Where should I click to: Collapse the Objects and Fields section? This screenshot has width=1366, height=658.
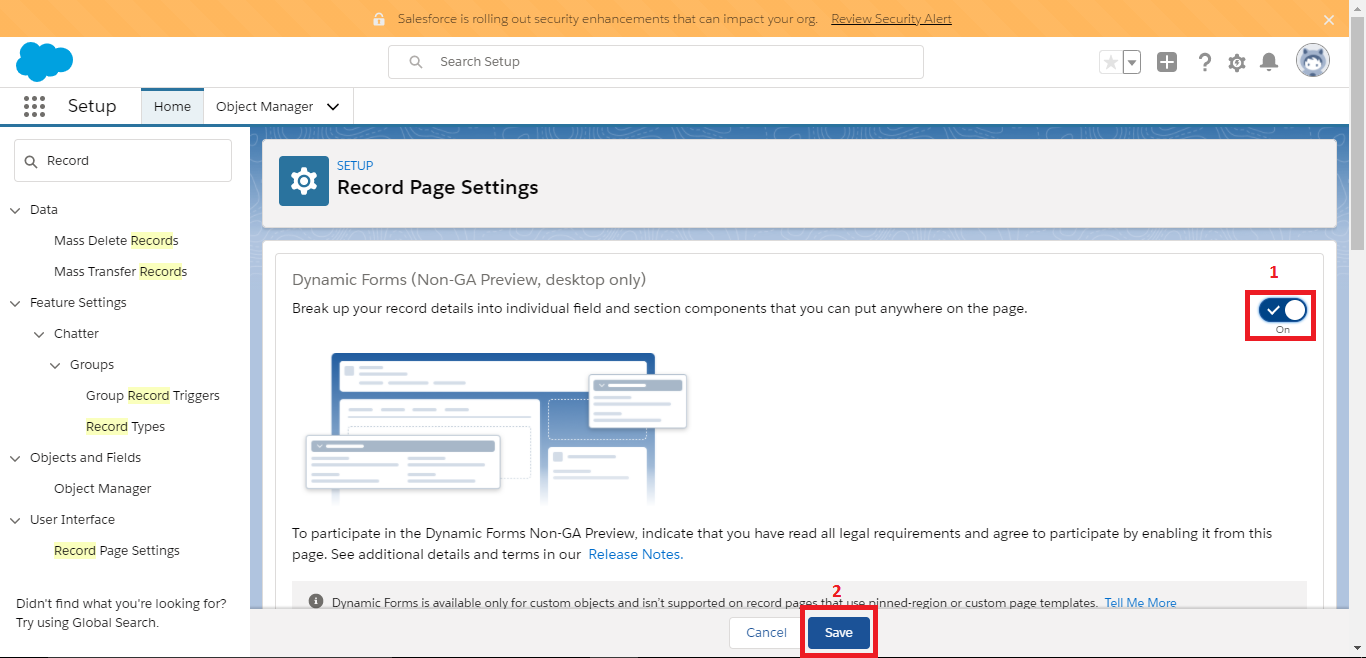click(14, 457)
